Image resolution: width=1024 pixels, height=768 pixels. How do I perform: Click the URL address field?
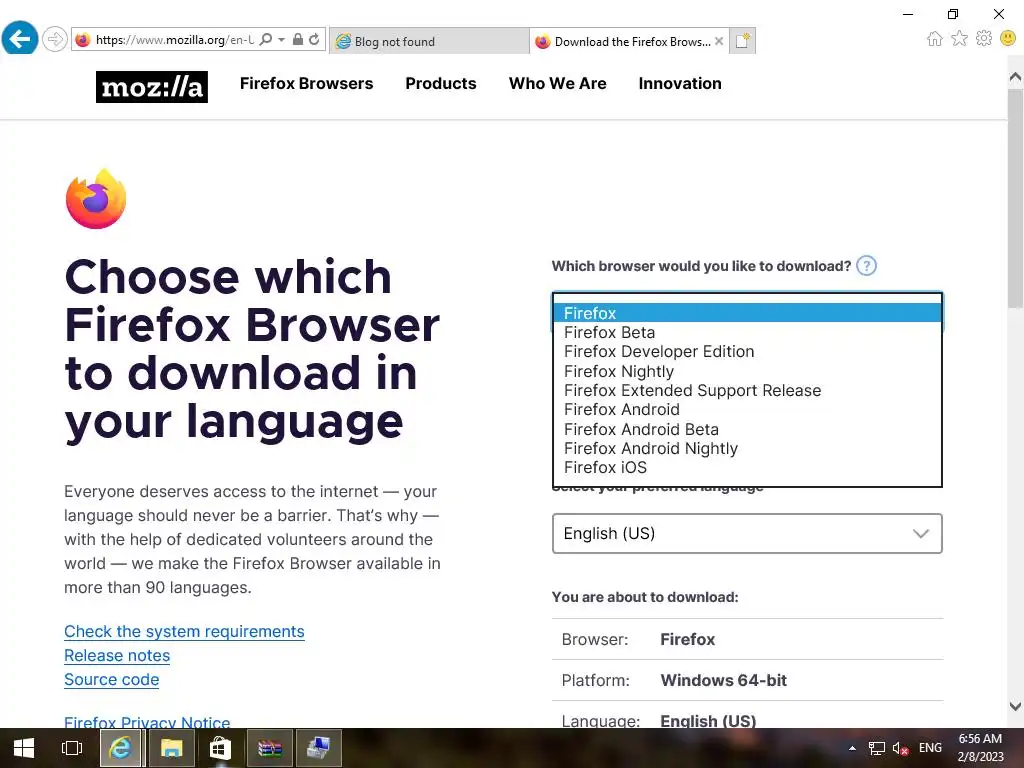click(x=174, y=40)
